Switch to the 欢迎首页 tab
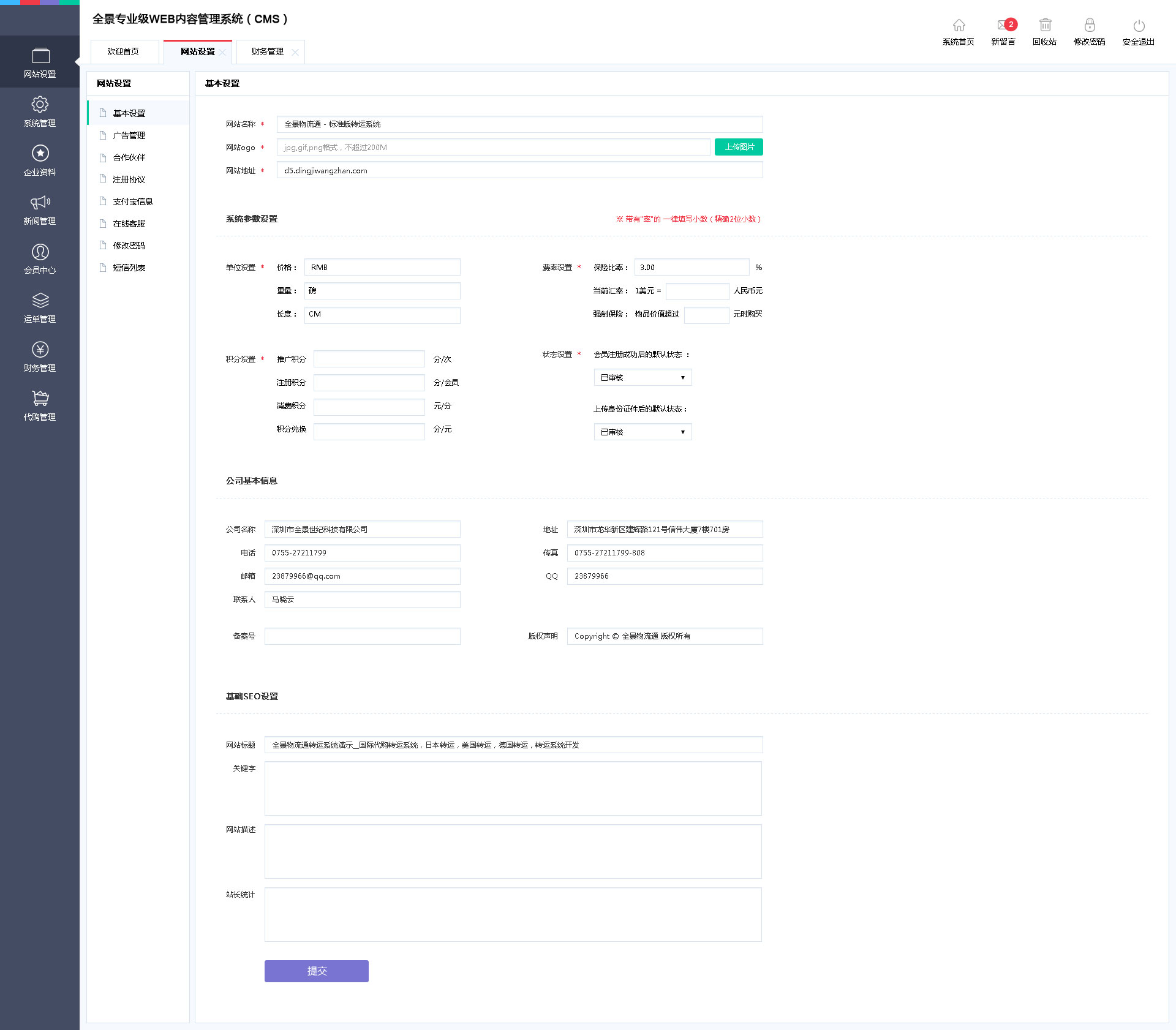 click(123, 52)
